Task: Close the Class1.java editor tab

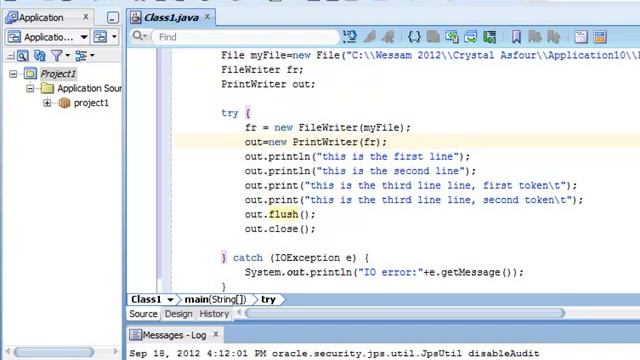Action: (x=207, y=17)
